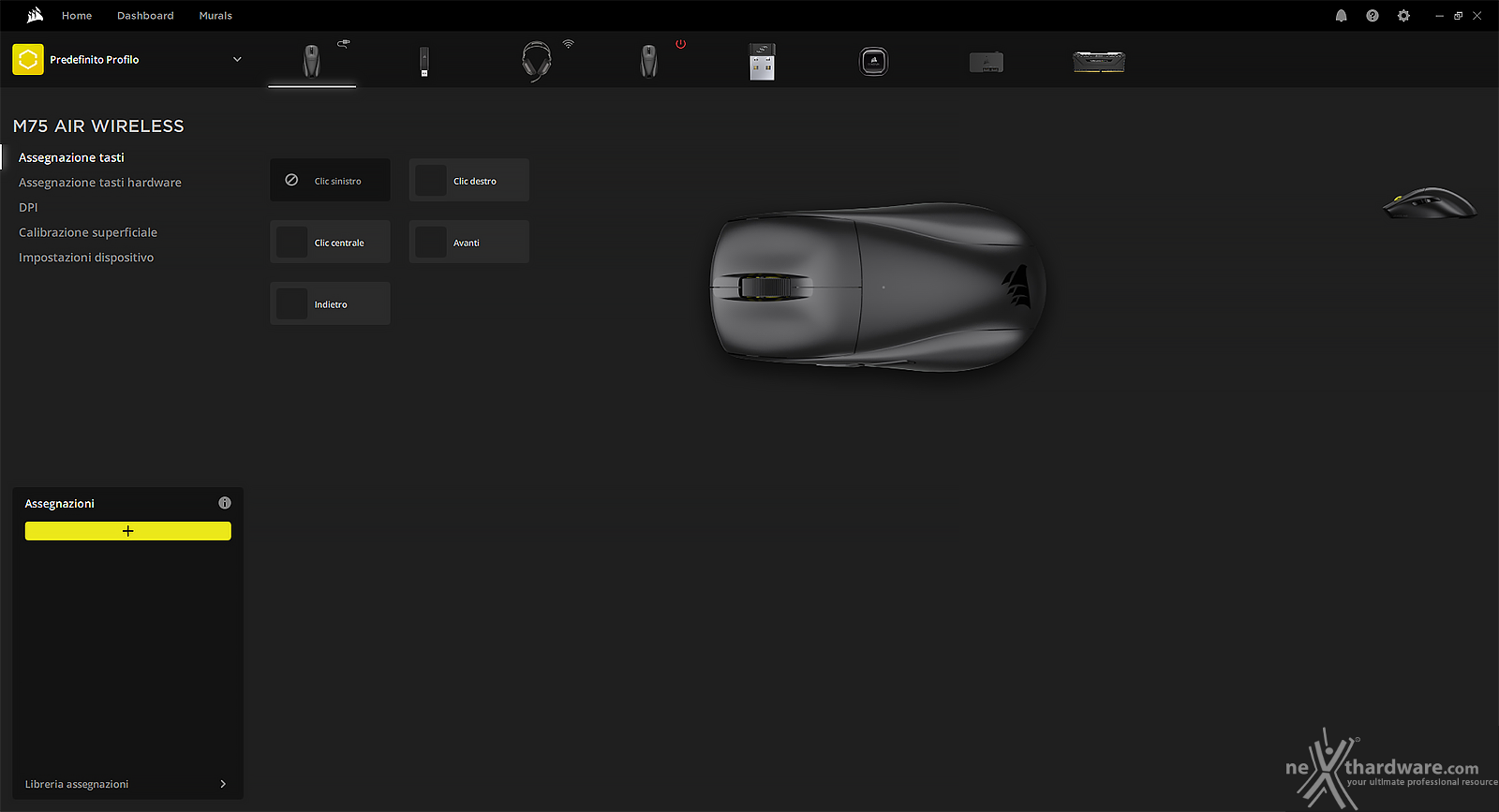Viewport: 1499px width, 812px height.
Task: Open the DPI section
Action: click(28, 208)
